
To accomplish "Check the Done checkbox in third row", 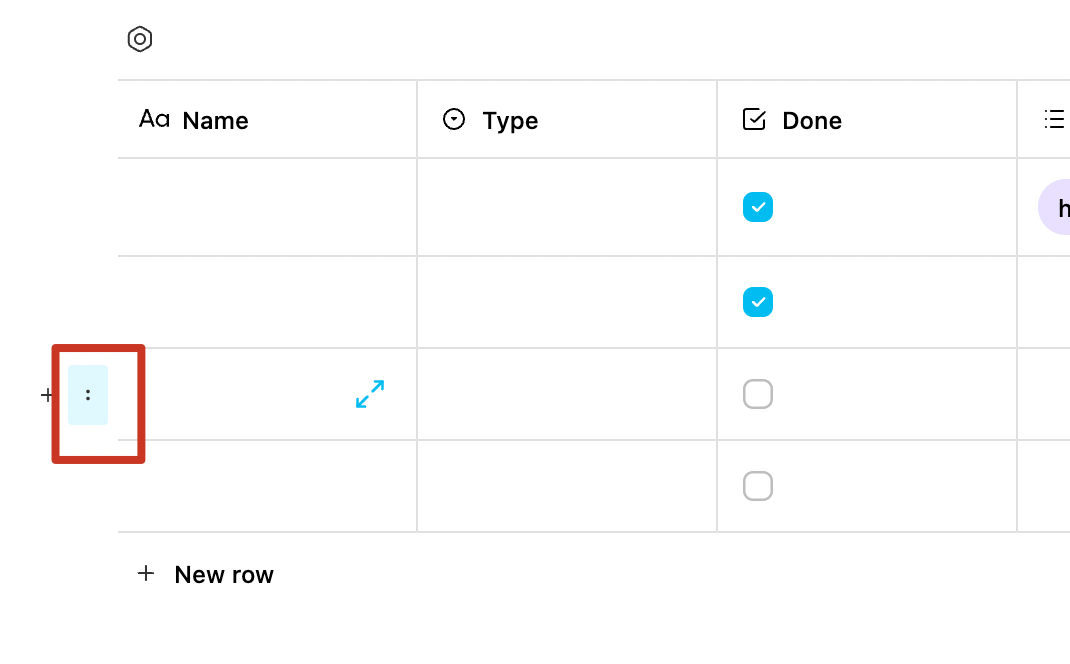I will pos(758,394).
